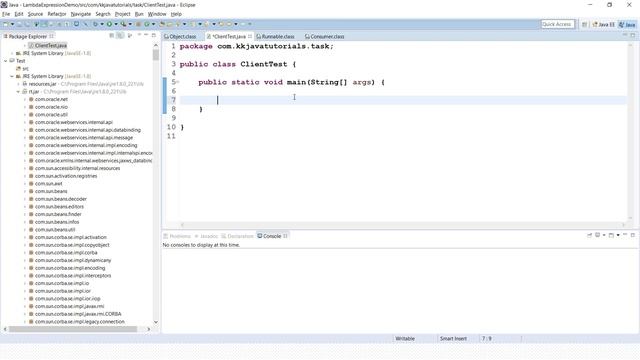Close the ClientTest.java tab

coord(250,36)
